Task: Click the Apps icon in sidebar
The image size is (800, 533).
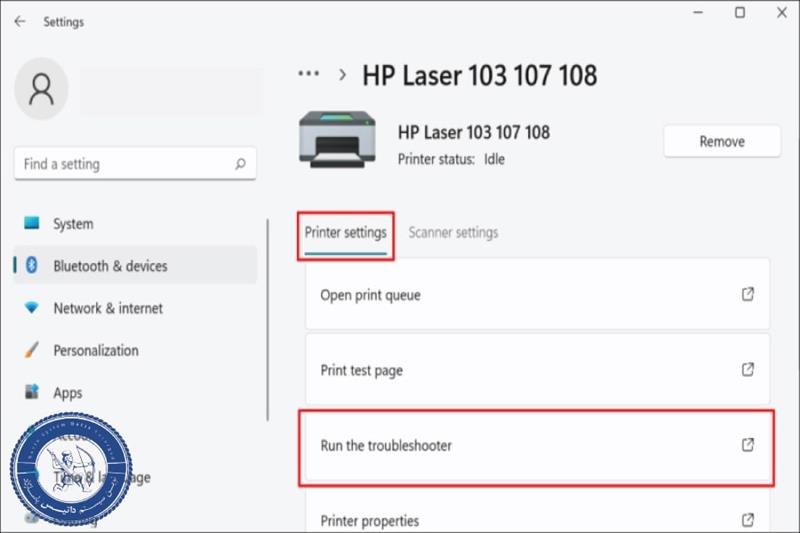Action: tap(32, 392)
